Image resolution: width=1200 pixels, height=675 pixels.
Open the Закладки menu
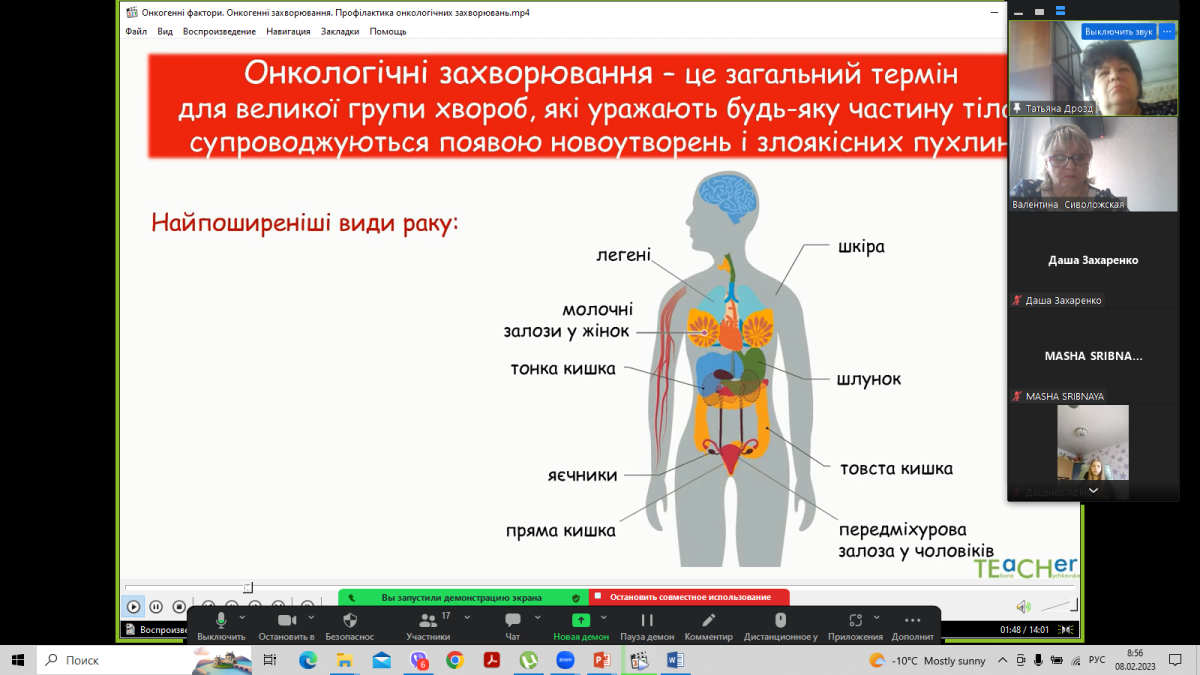coord(340,31)
